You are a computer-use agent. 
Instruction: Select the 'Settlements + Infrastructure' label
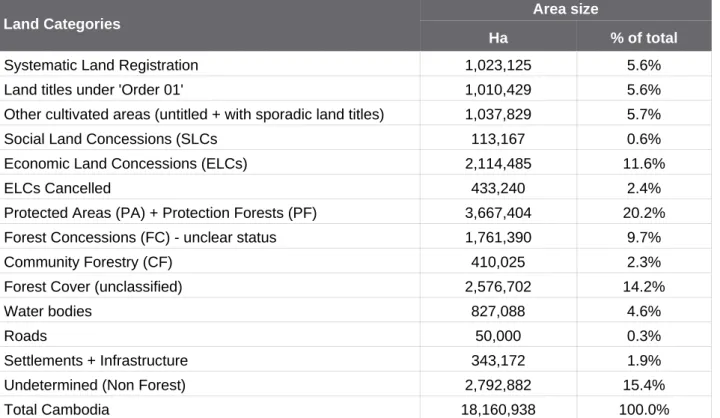tap(96, 361)
